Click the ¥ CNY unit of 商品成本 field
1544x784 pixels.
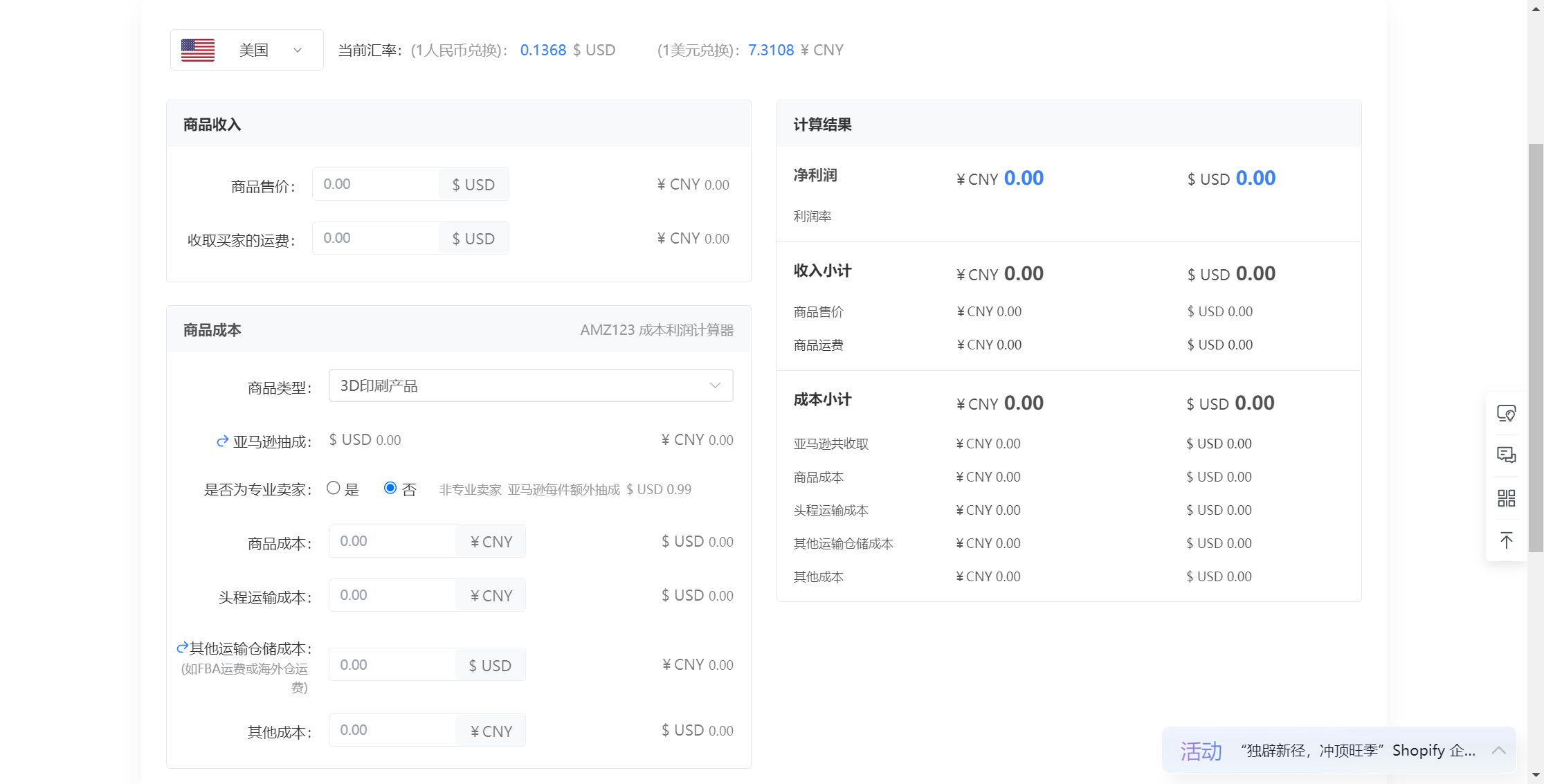pyautogui.click(x=491, y=541)
